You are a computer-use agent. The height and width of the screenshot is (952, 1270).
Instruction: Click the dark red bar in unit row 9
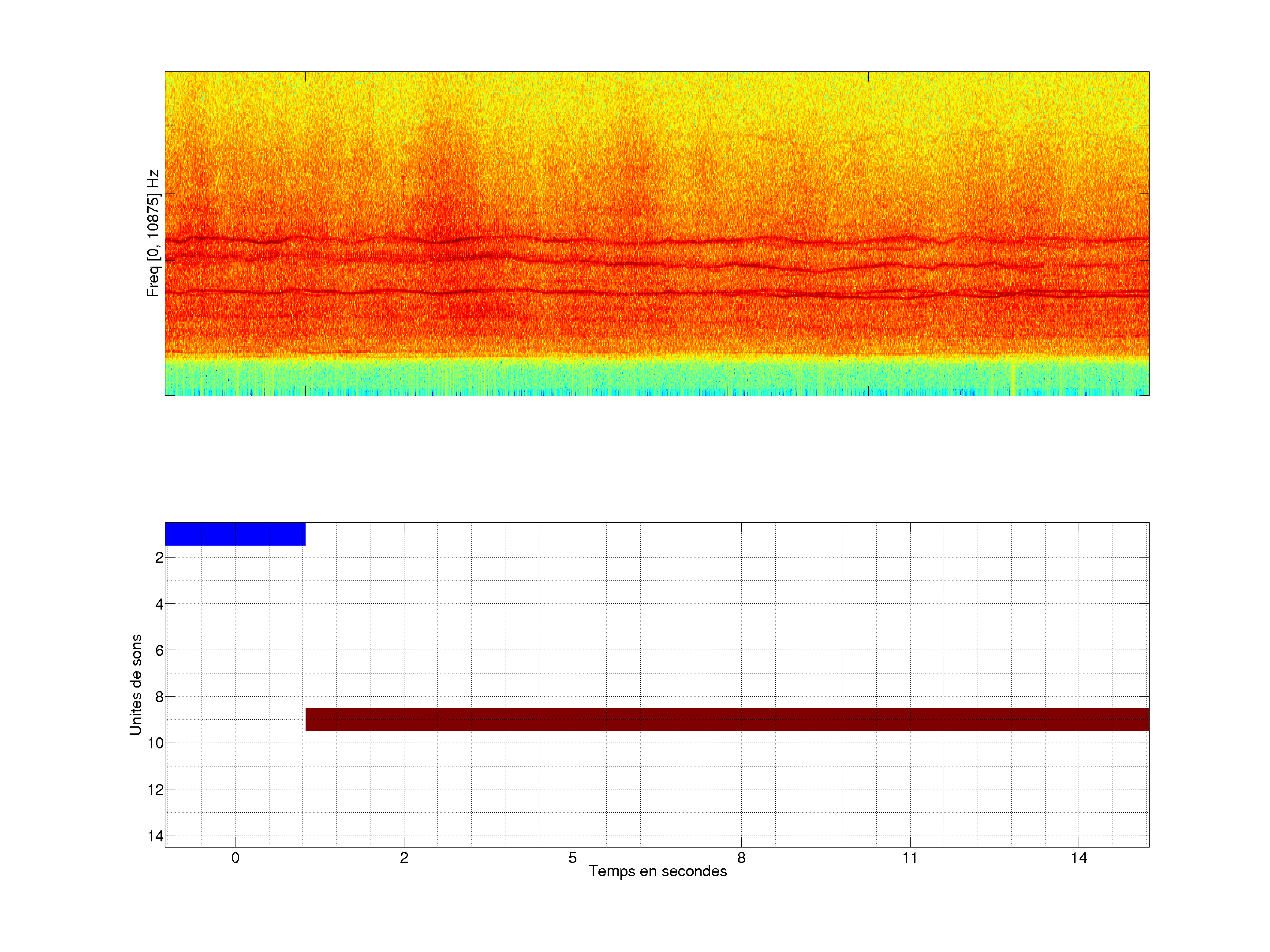click(x=727, y=719)
